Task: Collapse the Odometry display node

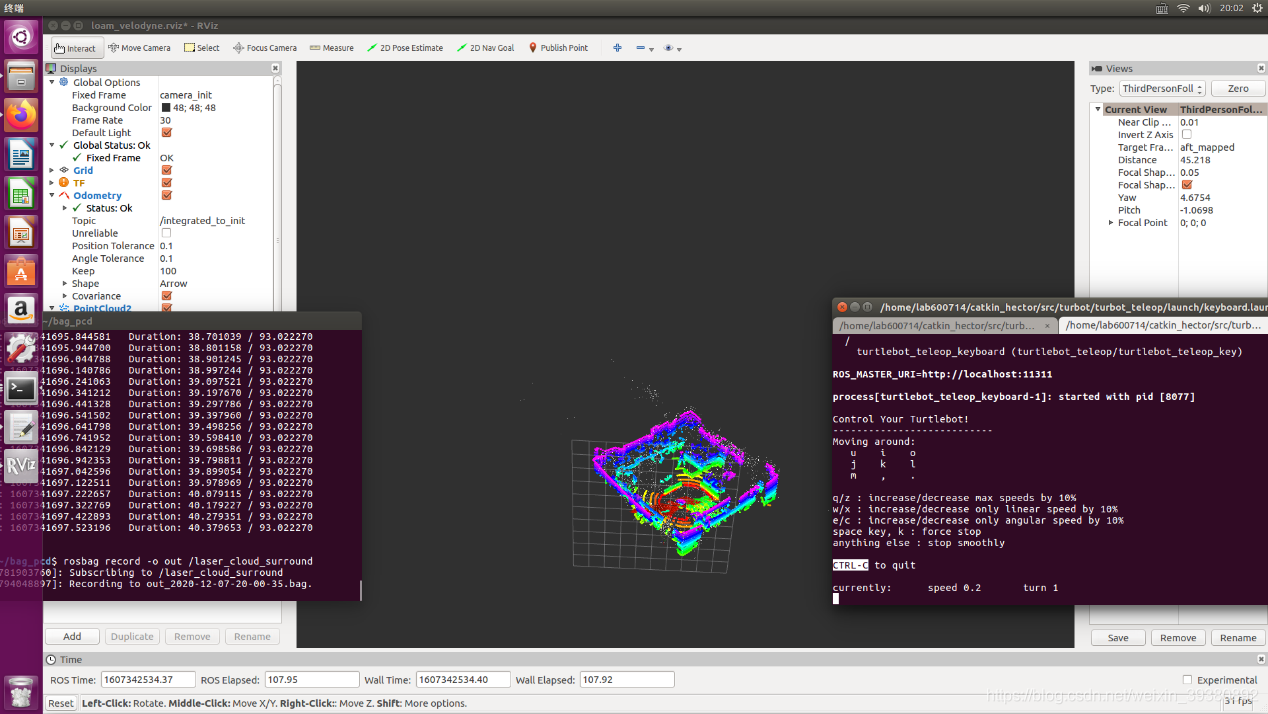Action: click(x=52, y=196)
